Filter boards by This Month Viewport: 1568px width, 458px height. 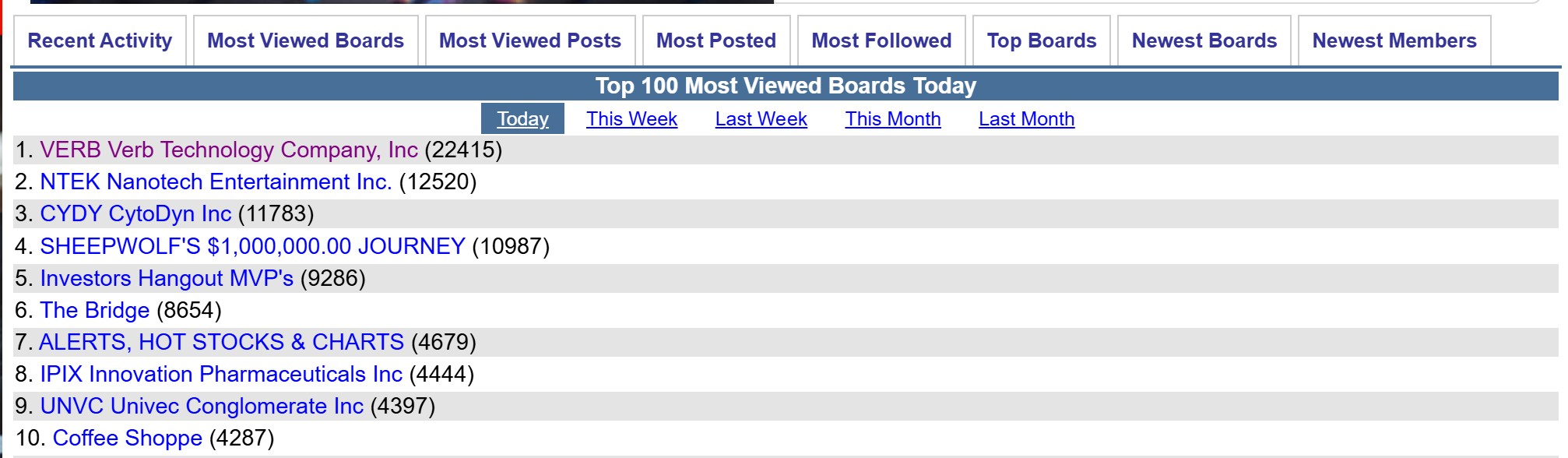tap(893, 118)
